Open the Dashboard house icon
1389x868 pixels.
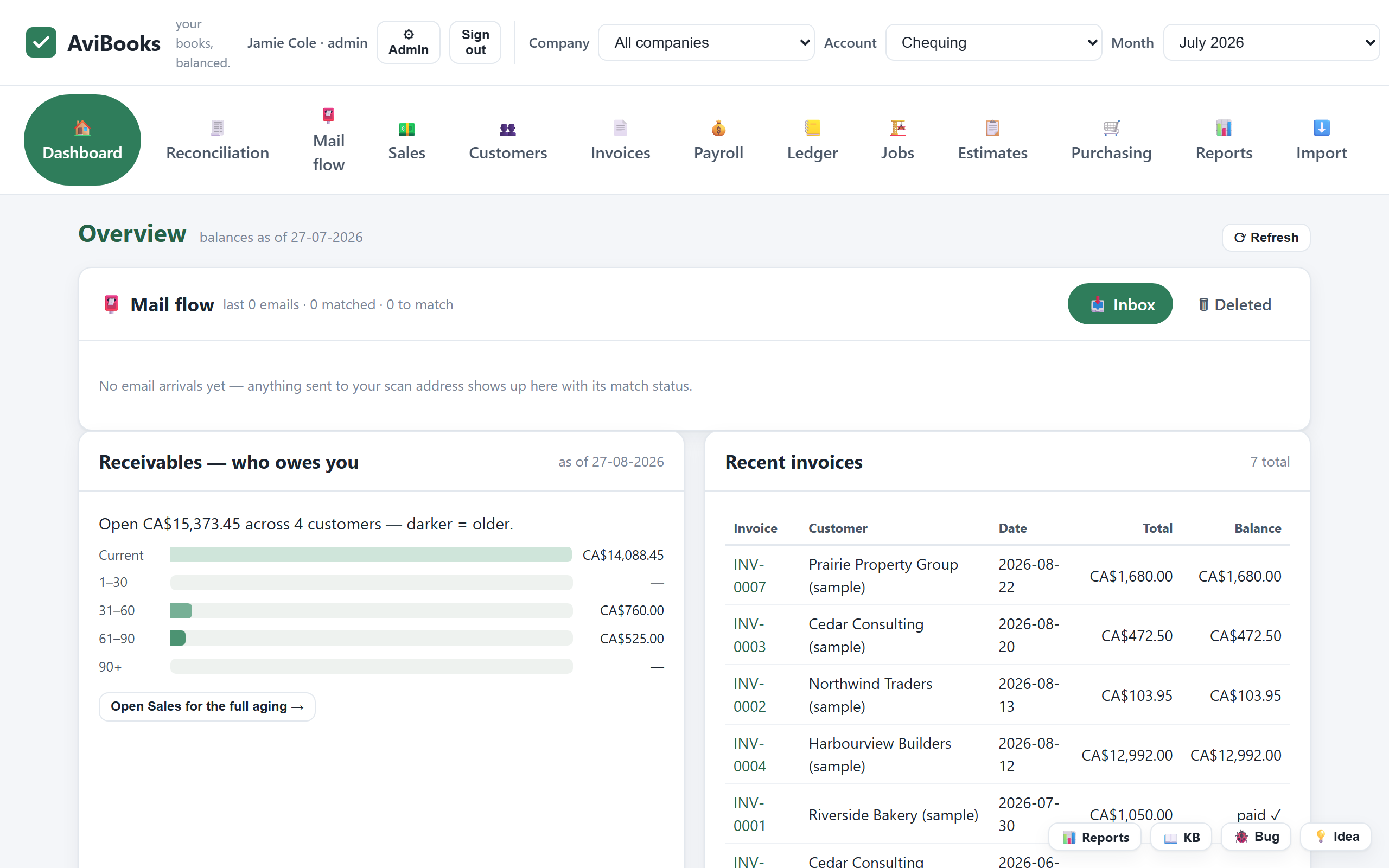point(82,127)
